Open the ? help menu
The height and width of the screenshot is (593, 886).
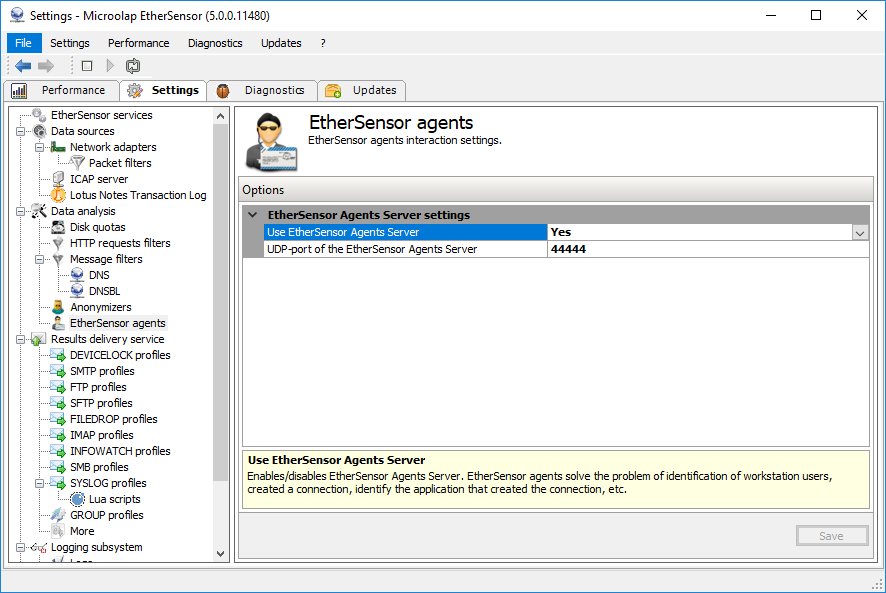tap(323, 43)
